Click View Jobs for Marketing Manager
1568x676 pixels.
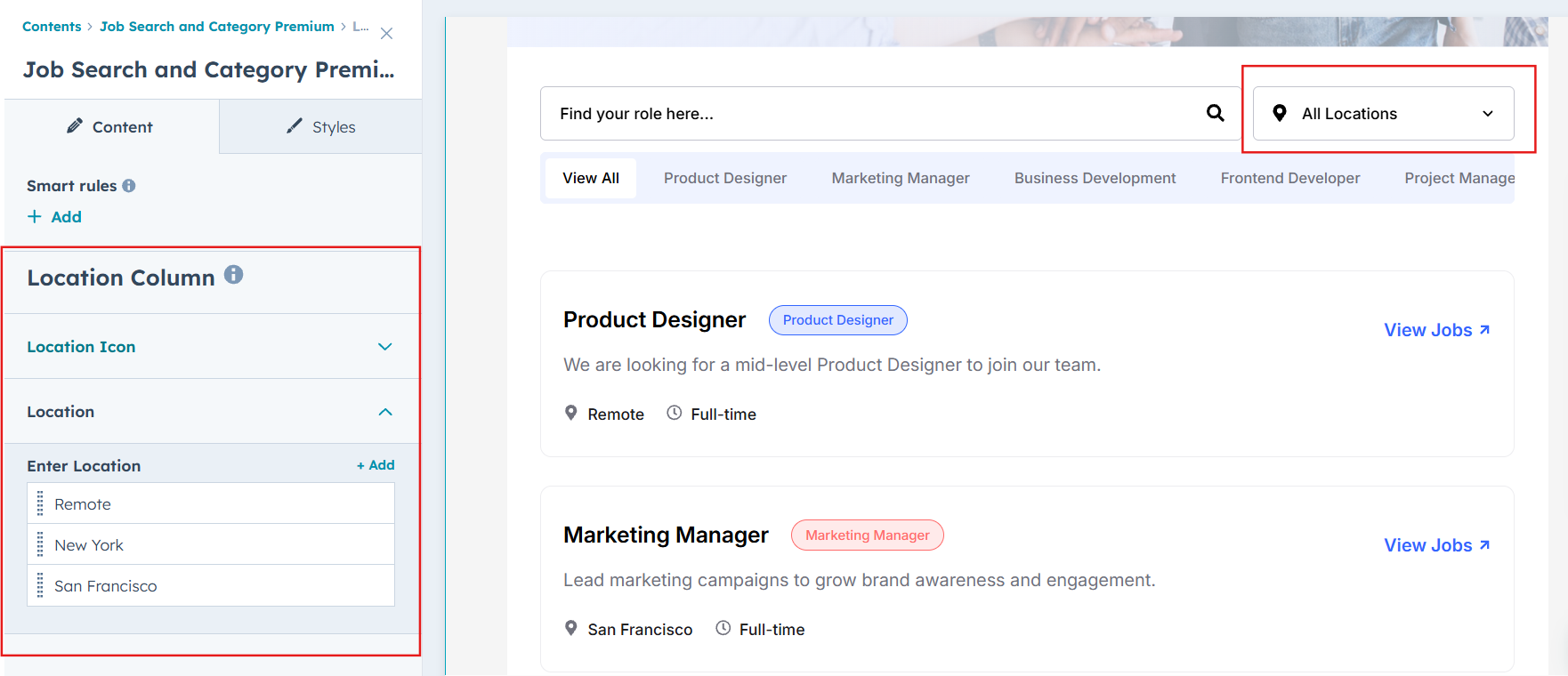coord(1435,545)
